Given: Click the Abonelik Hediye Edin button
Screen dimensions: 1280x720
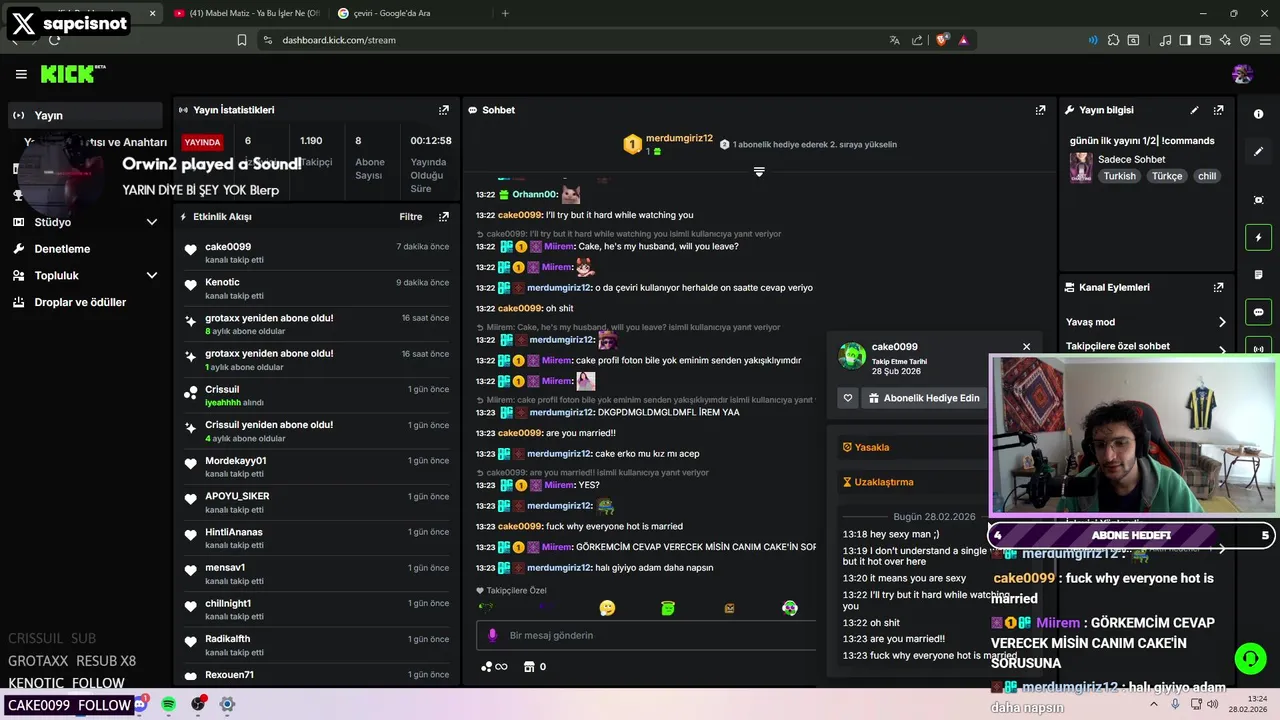Looking at the screenshot, I should point(923,398).
